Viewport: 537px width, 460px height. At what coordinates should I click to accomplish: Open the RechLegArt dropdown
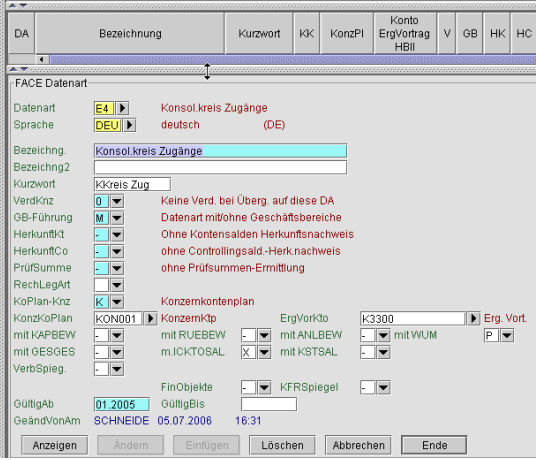[x=117, y=285]
